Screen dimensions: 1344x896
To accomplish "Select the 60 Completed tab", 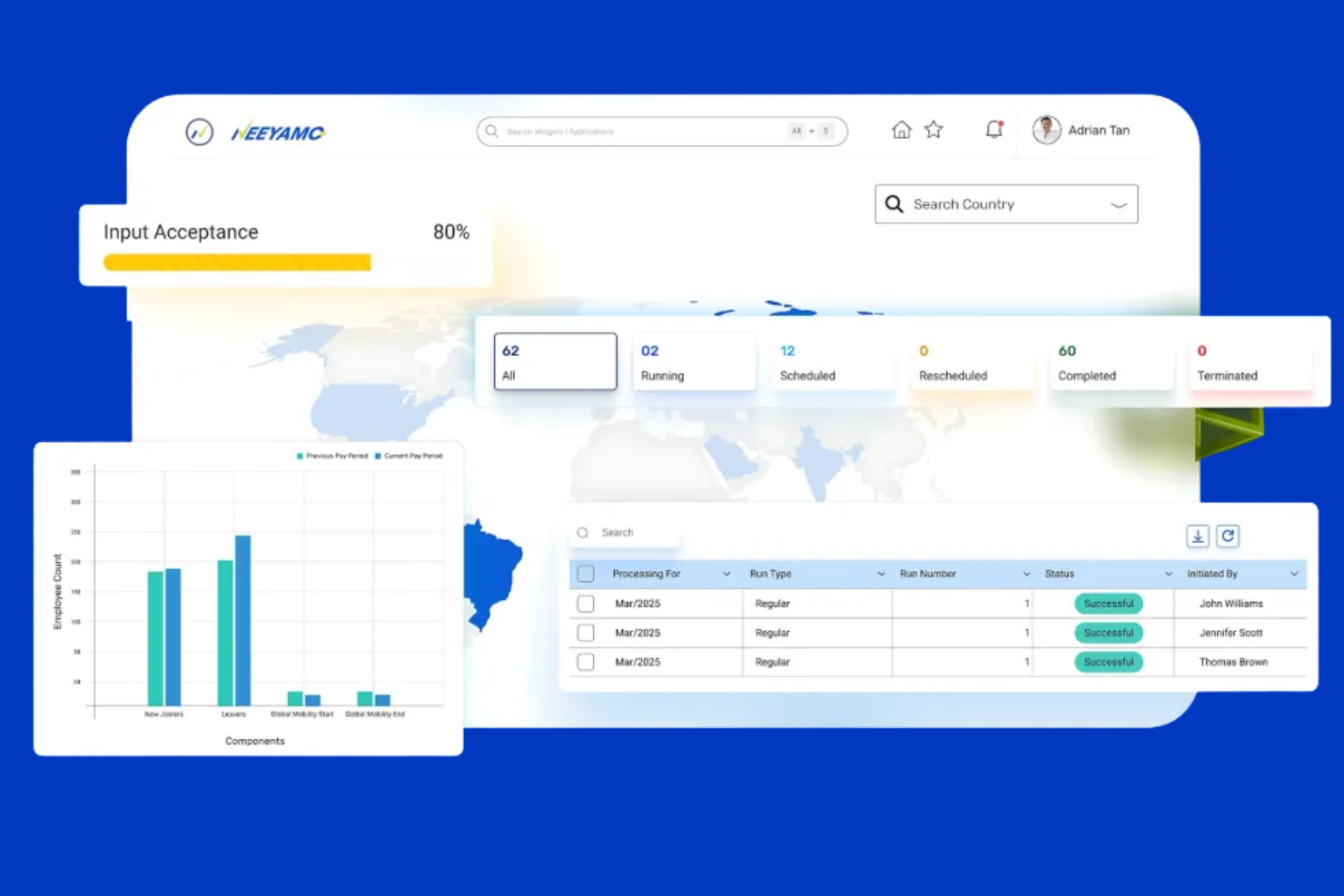I will tap(1112, 361).
